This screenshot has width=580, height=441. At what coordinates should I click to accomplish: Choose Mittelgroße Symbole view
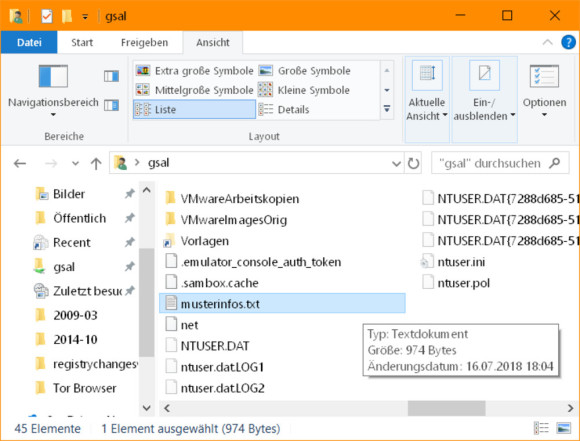tap(195, 90)
